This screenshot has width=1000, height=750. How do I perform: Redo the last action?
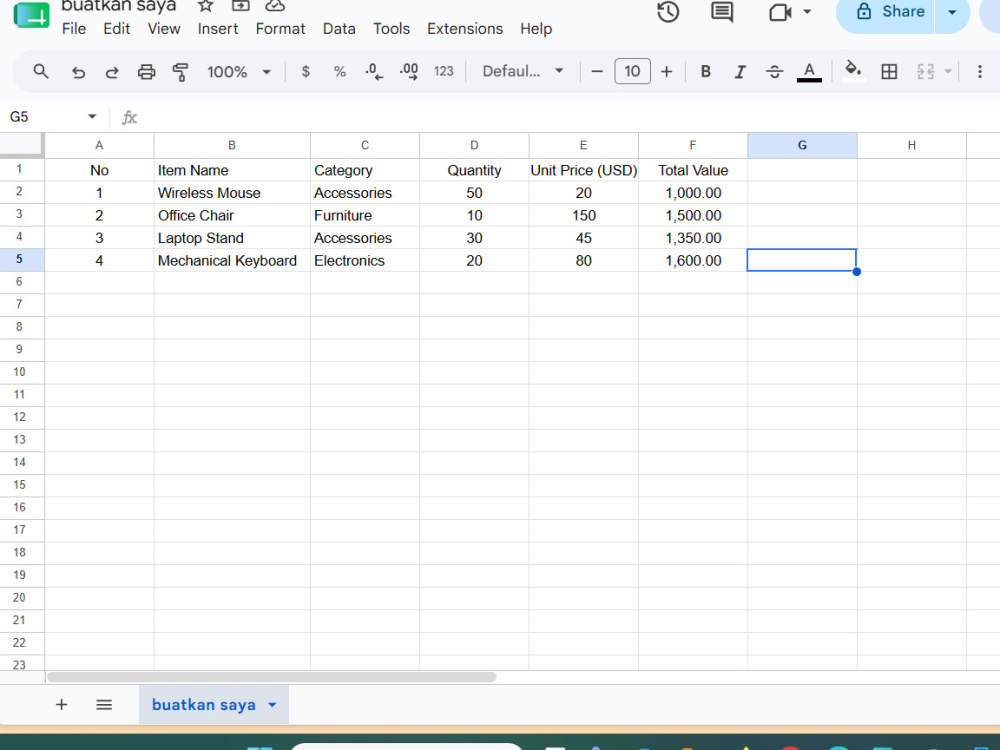pyautogui.click(x=112, y=72)
